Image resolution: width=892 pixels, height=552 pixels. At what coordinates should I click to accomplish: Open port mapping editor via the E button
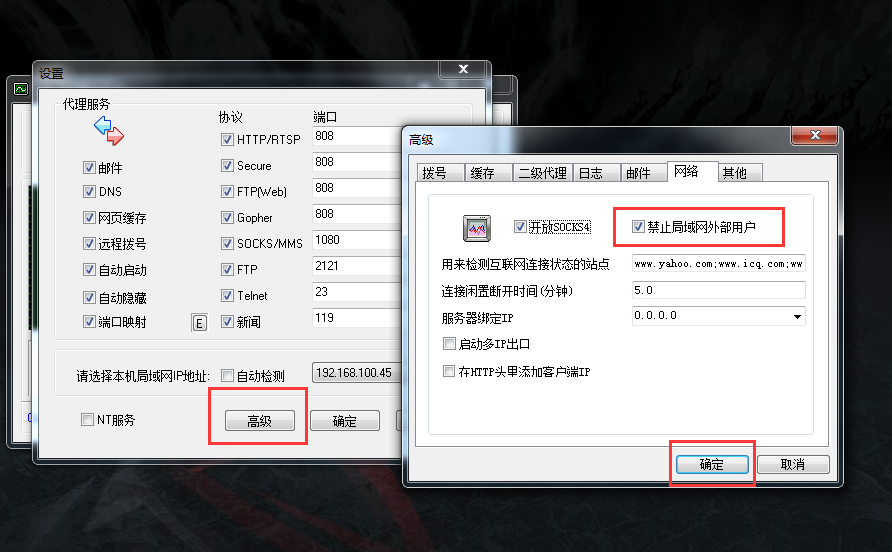(x=199, y=323)
